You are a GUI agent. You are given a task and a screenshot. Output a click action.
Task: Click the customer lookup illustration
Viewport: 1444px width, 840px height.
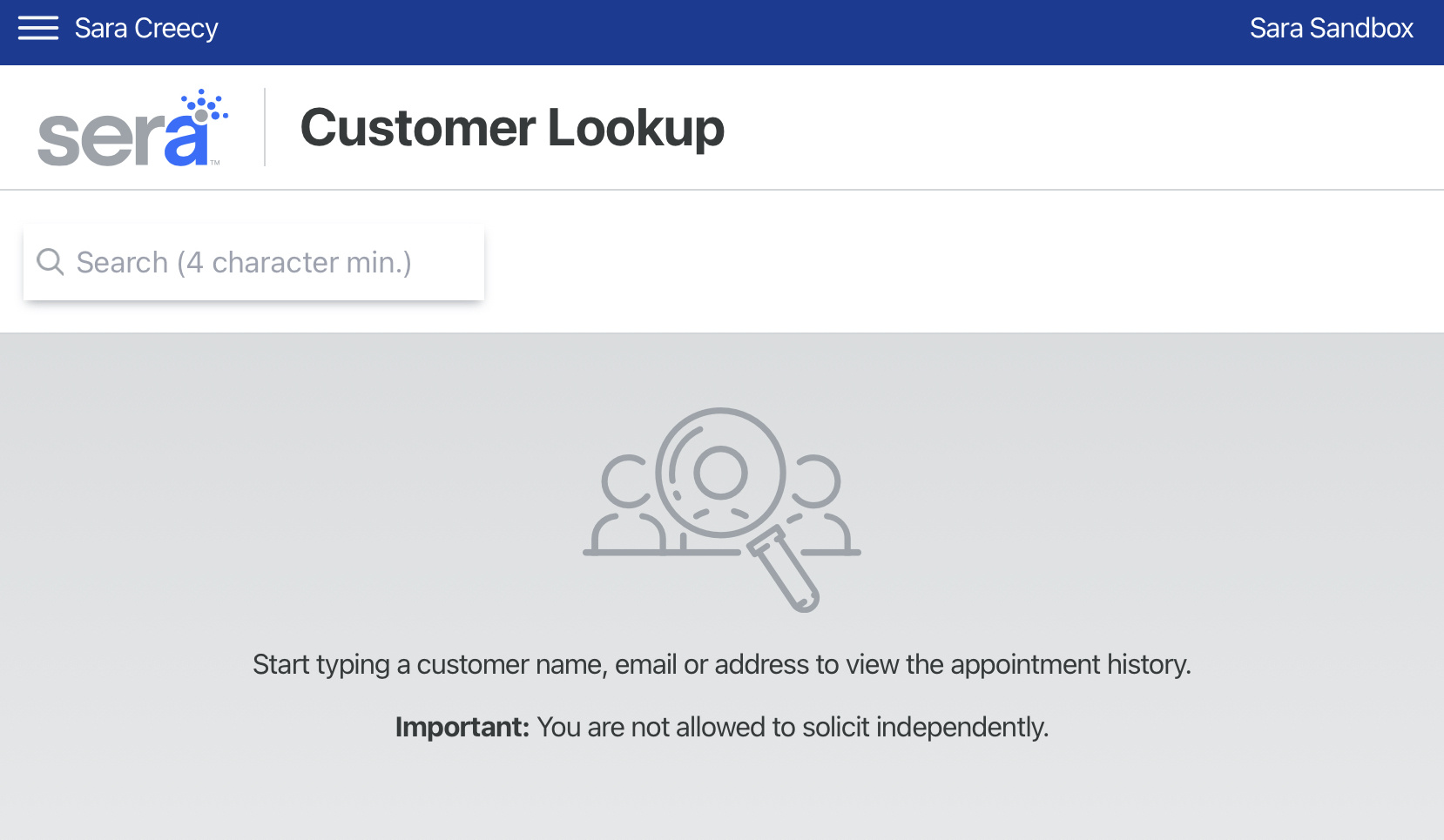click(722, 509)
